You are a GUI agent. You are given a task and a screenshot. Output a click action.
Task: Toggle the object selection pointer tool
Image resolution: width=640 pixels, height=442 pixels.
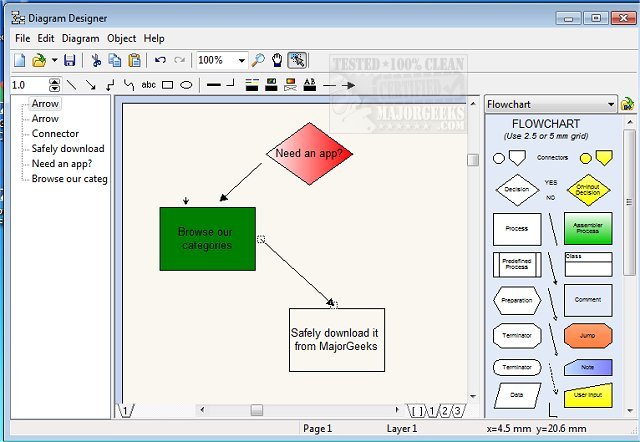coord(298,60)
